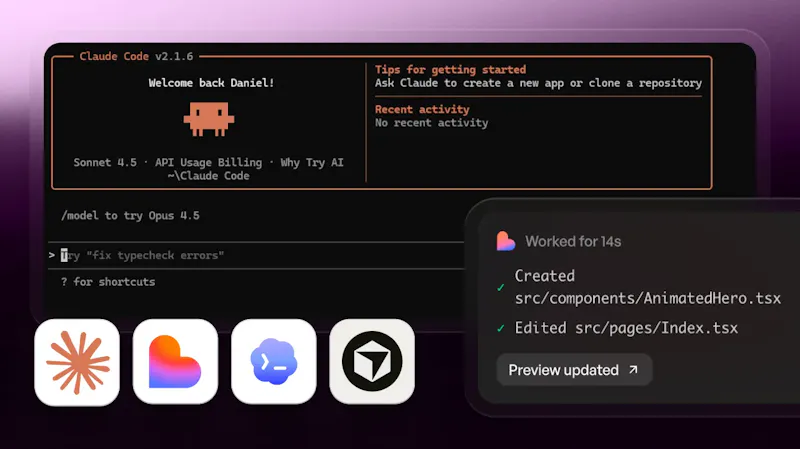
Task: Click the green checkmark next to Edited
Action: click(x=501, y=328)
